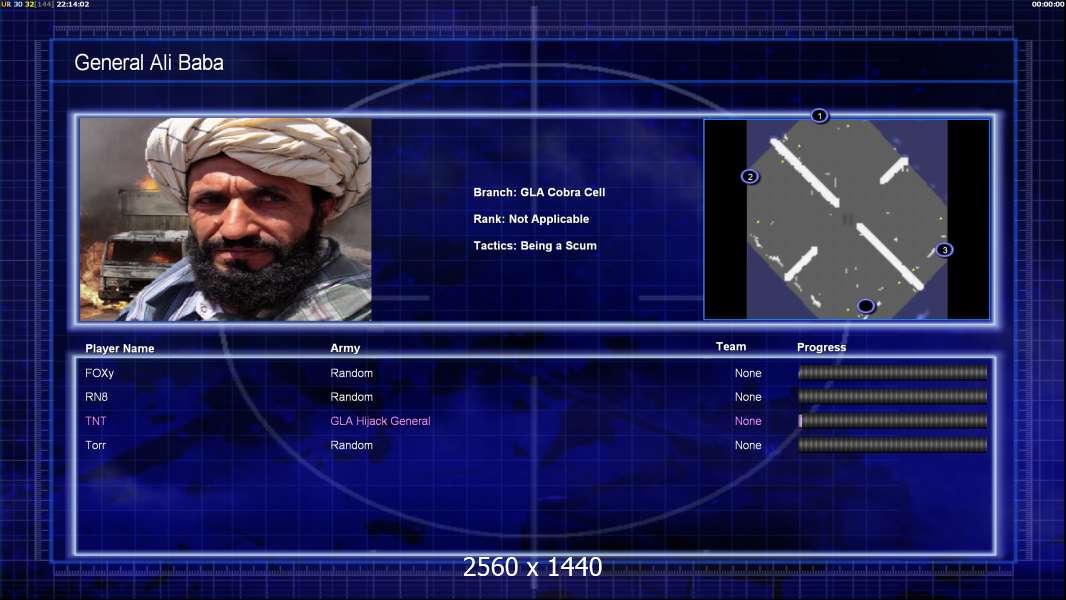
Task: Click the unnumbered bottom start position marker
Action: pyautogui.click(x=866, y=306)
